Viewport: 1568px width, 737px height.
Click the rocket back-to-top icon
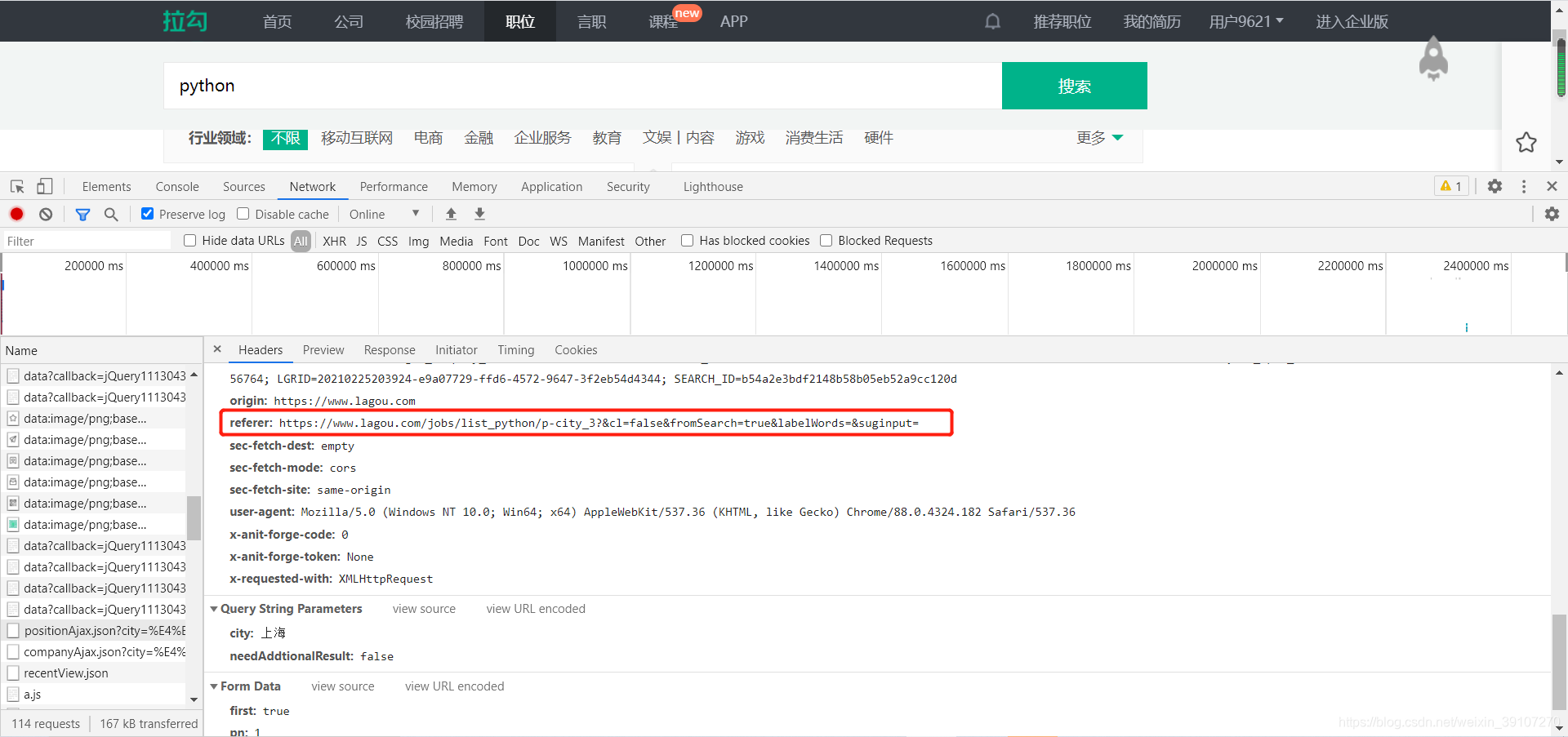1433,59
